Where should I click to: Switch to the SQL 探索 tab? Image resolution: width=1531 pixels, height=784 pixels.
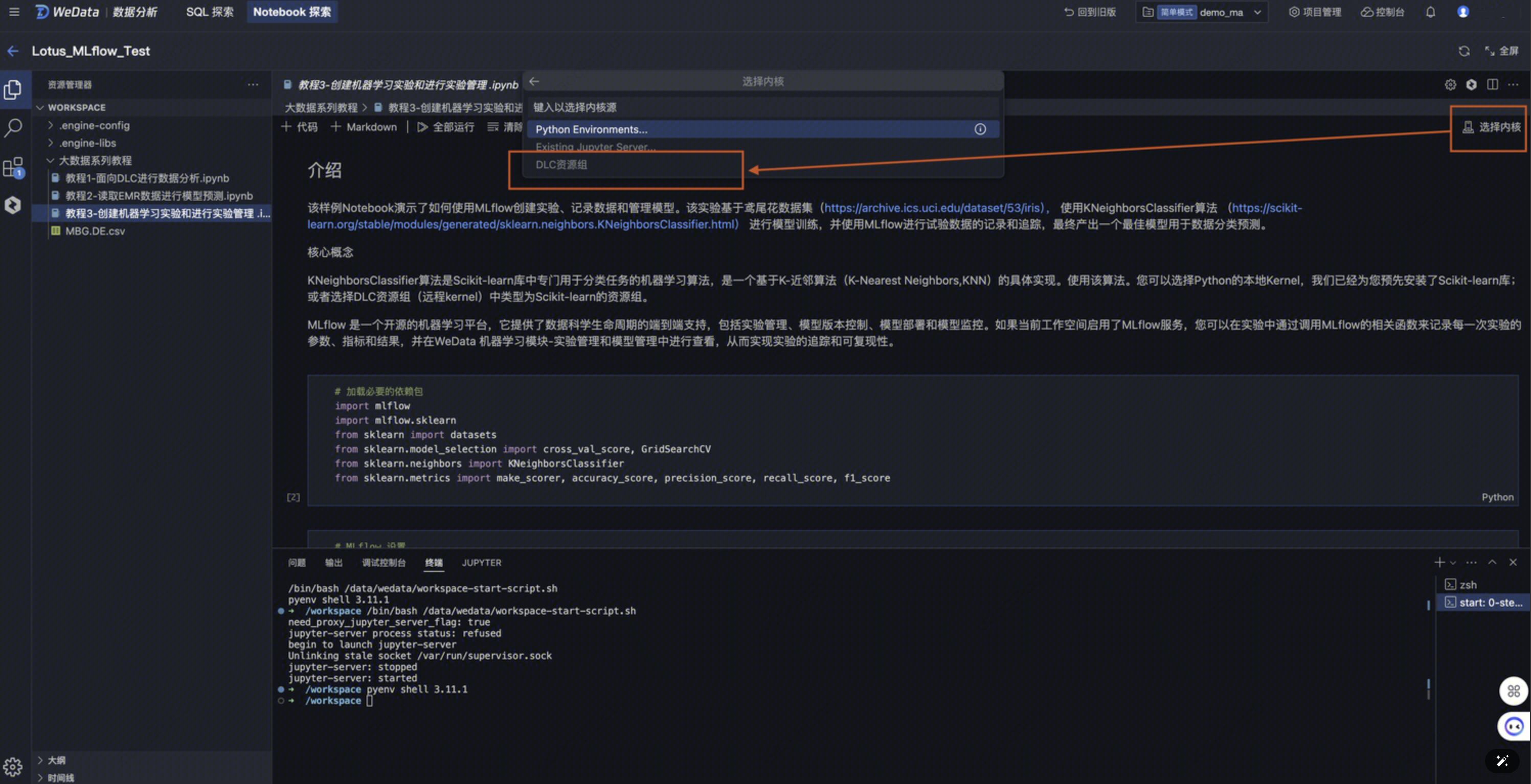point(209,12)
